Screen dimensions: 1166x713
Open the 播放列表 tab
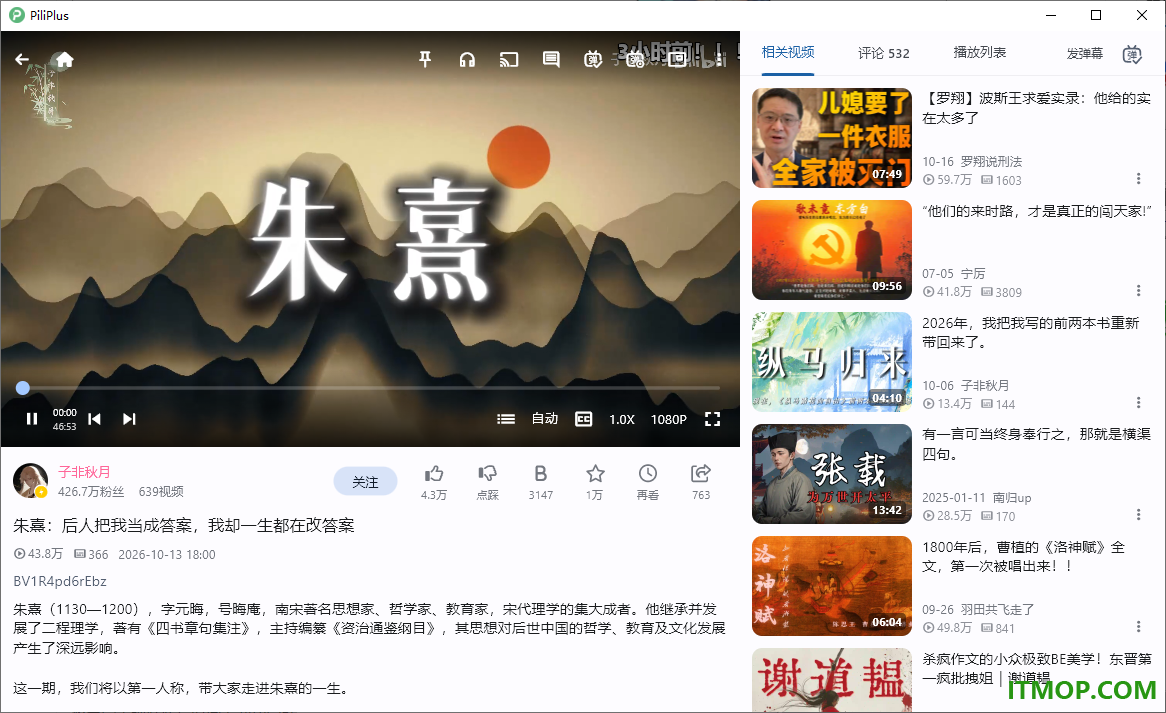980,53
